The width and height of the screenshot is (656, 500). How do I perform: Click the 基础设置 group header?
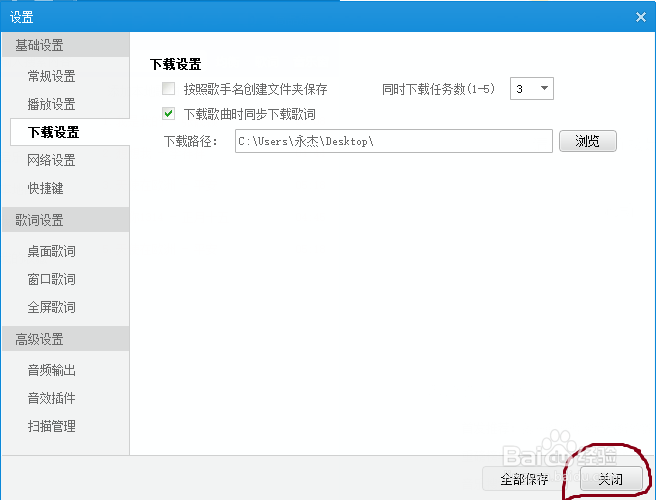coord(66,45)
